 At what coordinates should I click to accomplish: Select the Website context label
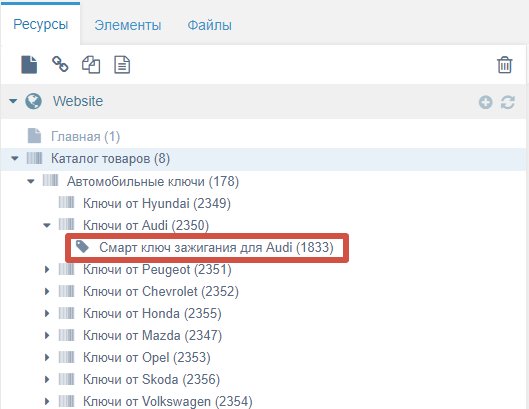[78, 101]
